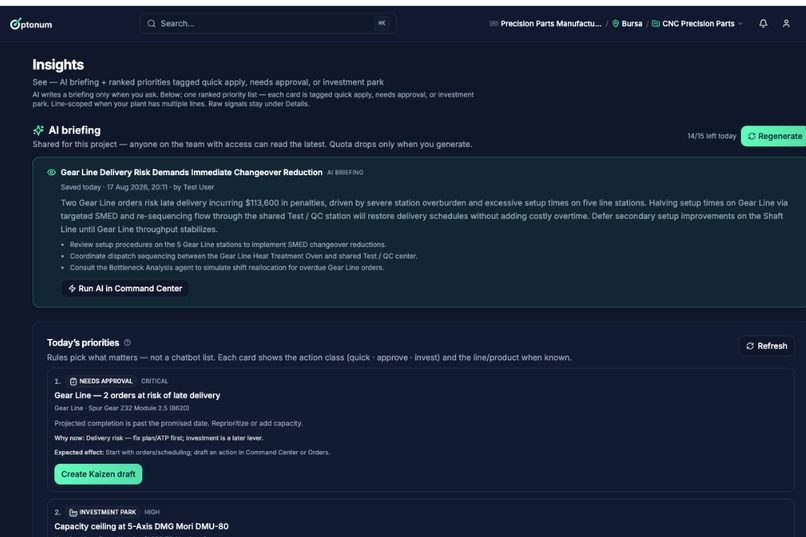Focus the Search input field
Image resolution: width=806 pixels, height=537 pixels.
pyautogui.click(x=267, y=24)
